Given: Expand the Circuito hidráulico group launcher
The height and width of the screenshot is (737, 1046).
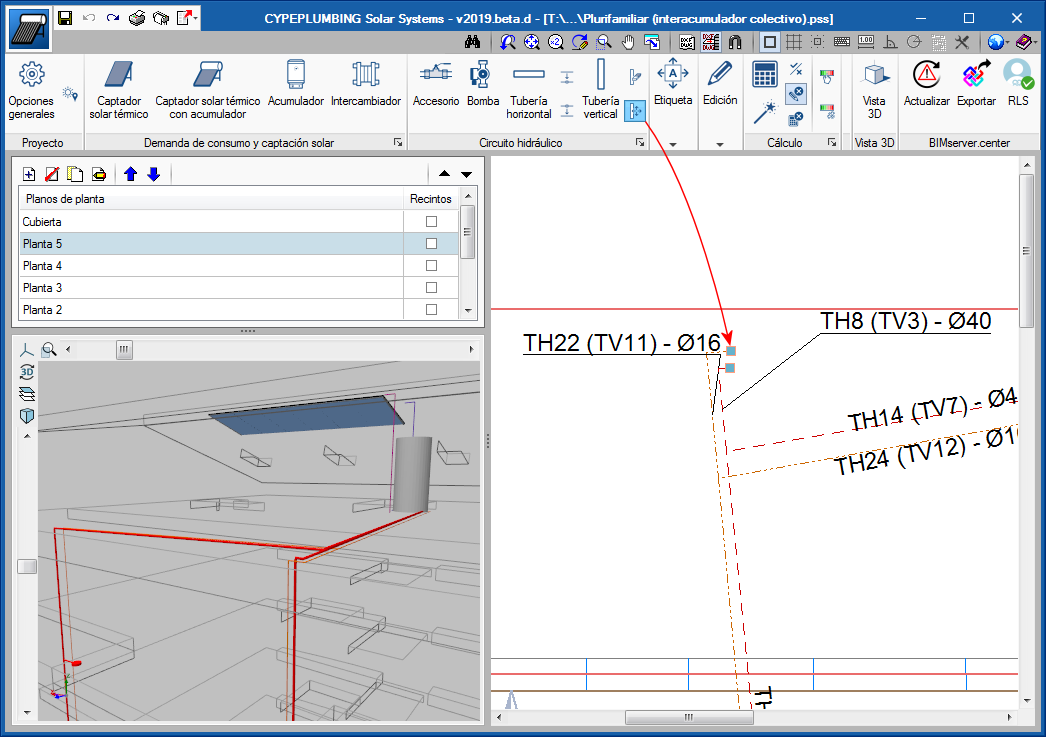Looking at the screenshot, I should coord(640,142).
